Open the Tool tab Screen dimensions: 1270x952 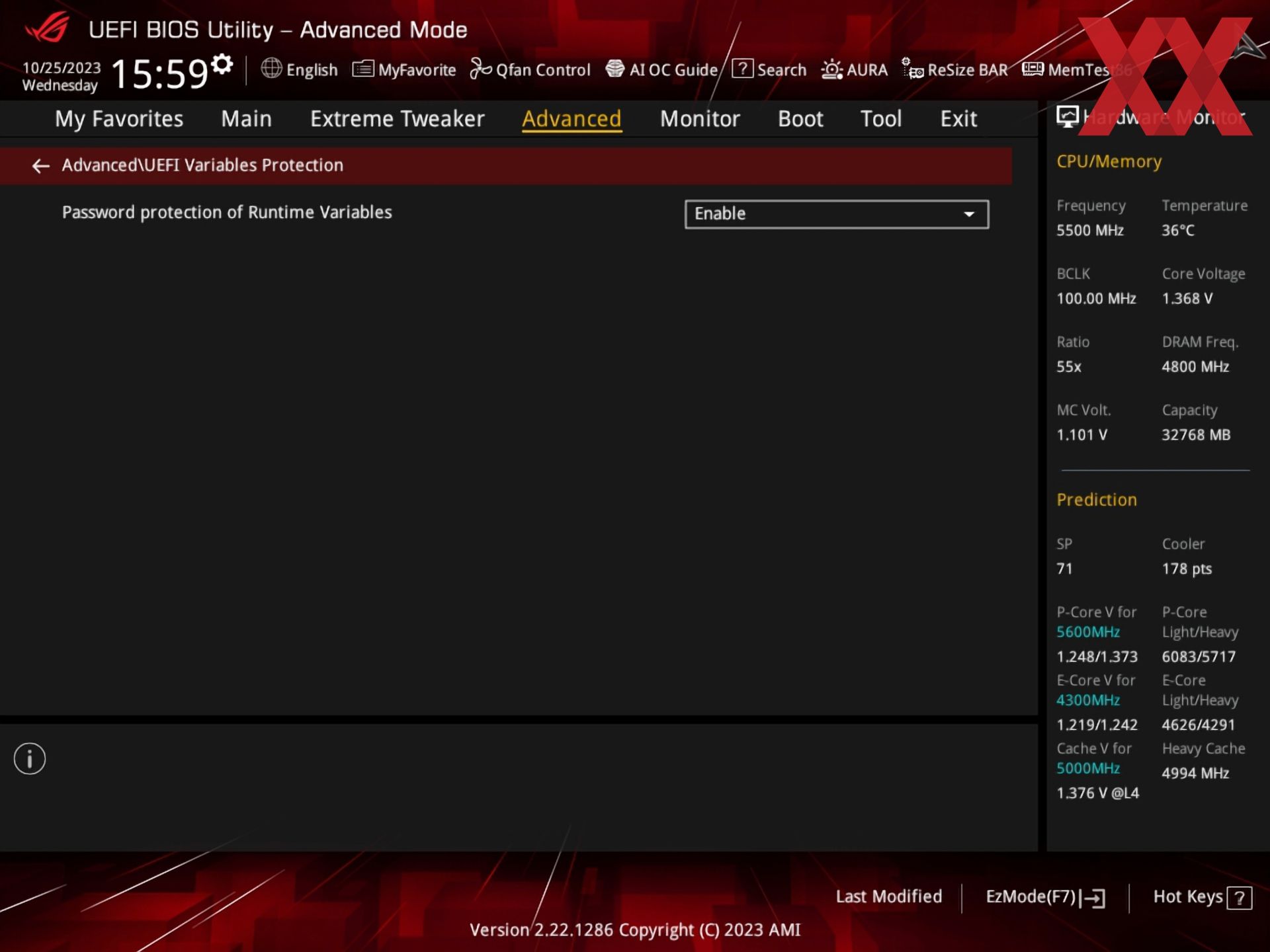[881, 118]
